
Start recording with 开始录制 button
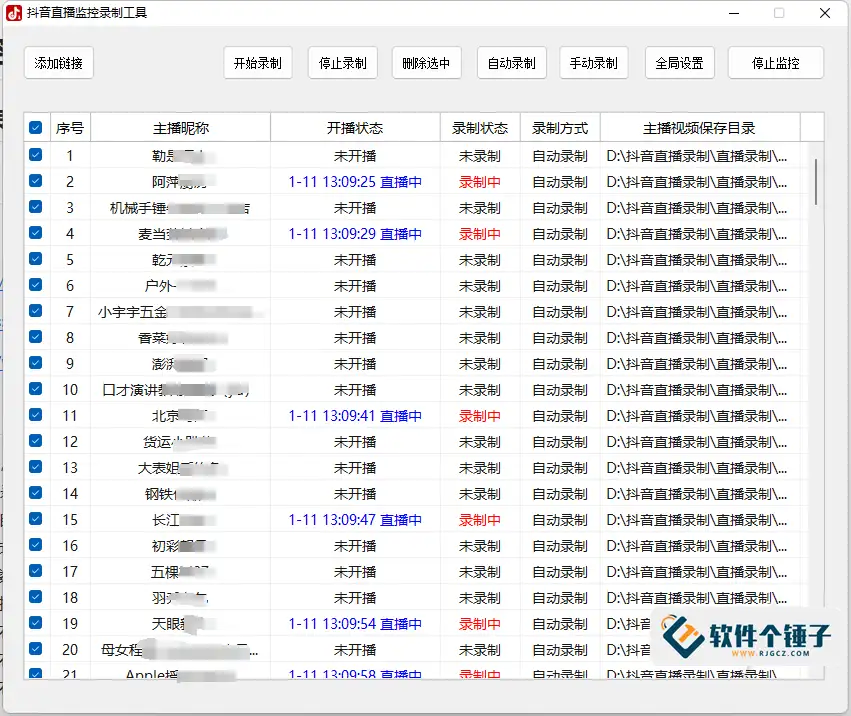[258, 63]
